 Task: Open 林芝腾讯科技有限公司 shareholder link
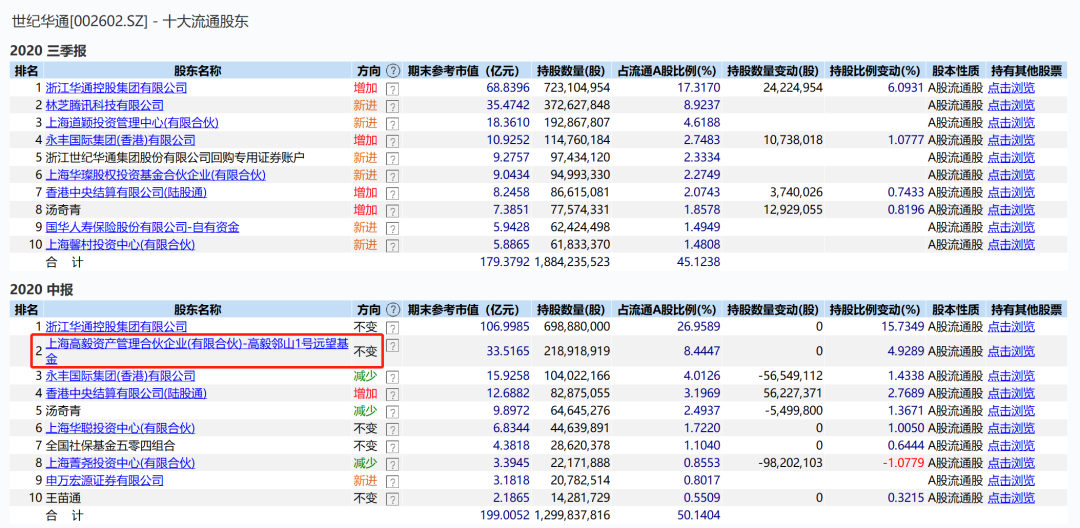click(x=105, y=105)
